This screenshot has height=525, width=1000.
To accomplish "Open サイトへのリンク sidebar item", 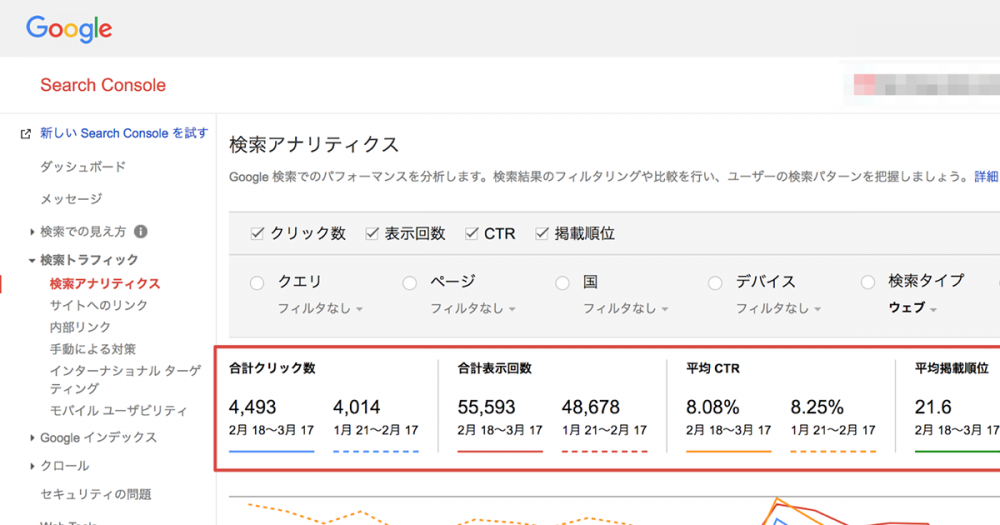I will pyautogui.click(x=99, y=306).
